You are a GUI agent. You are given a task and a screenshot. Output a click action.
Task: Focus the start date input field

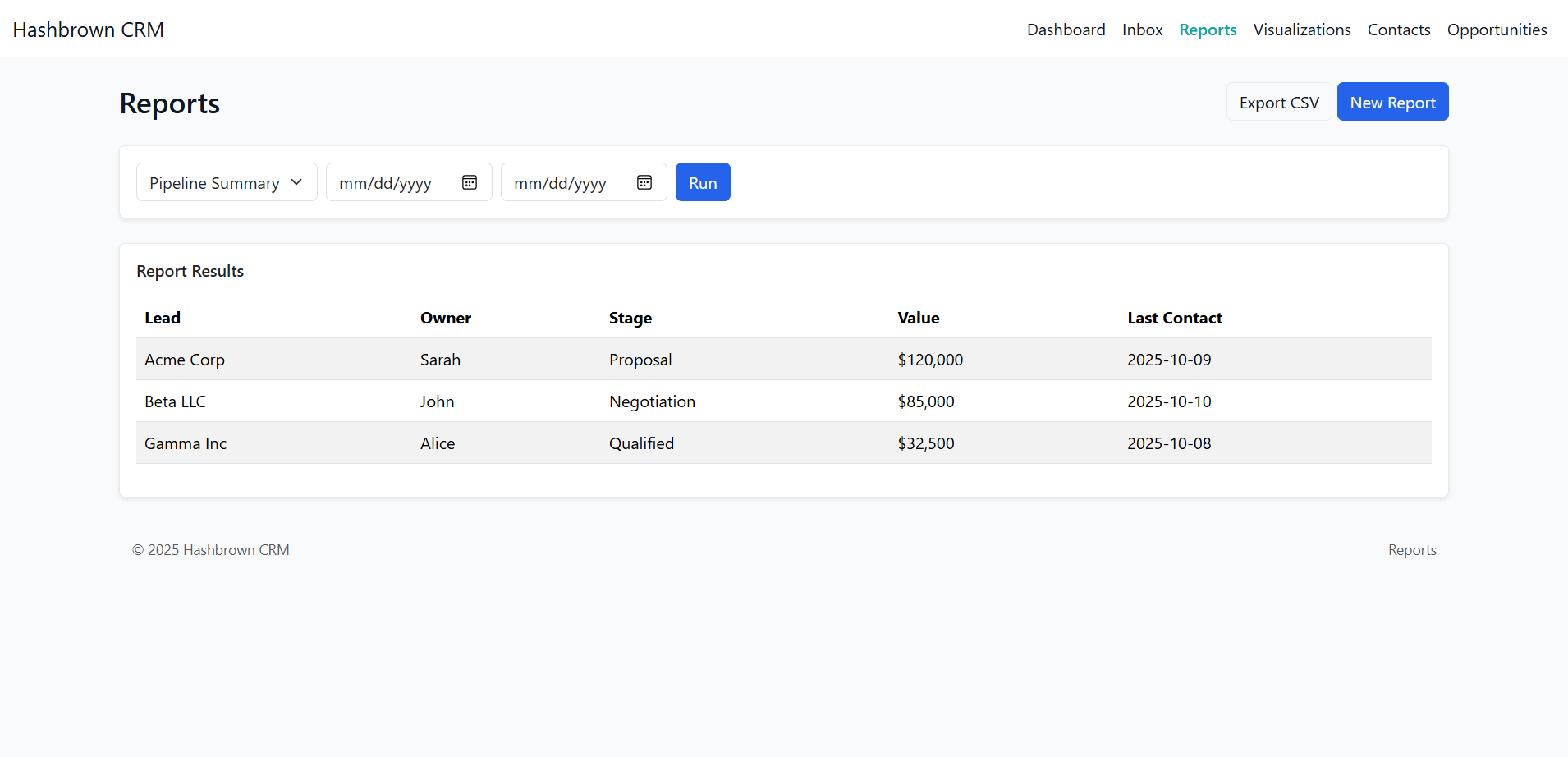point(386,183)
